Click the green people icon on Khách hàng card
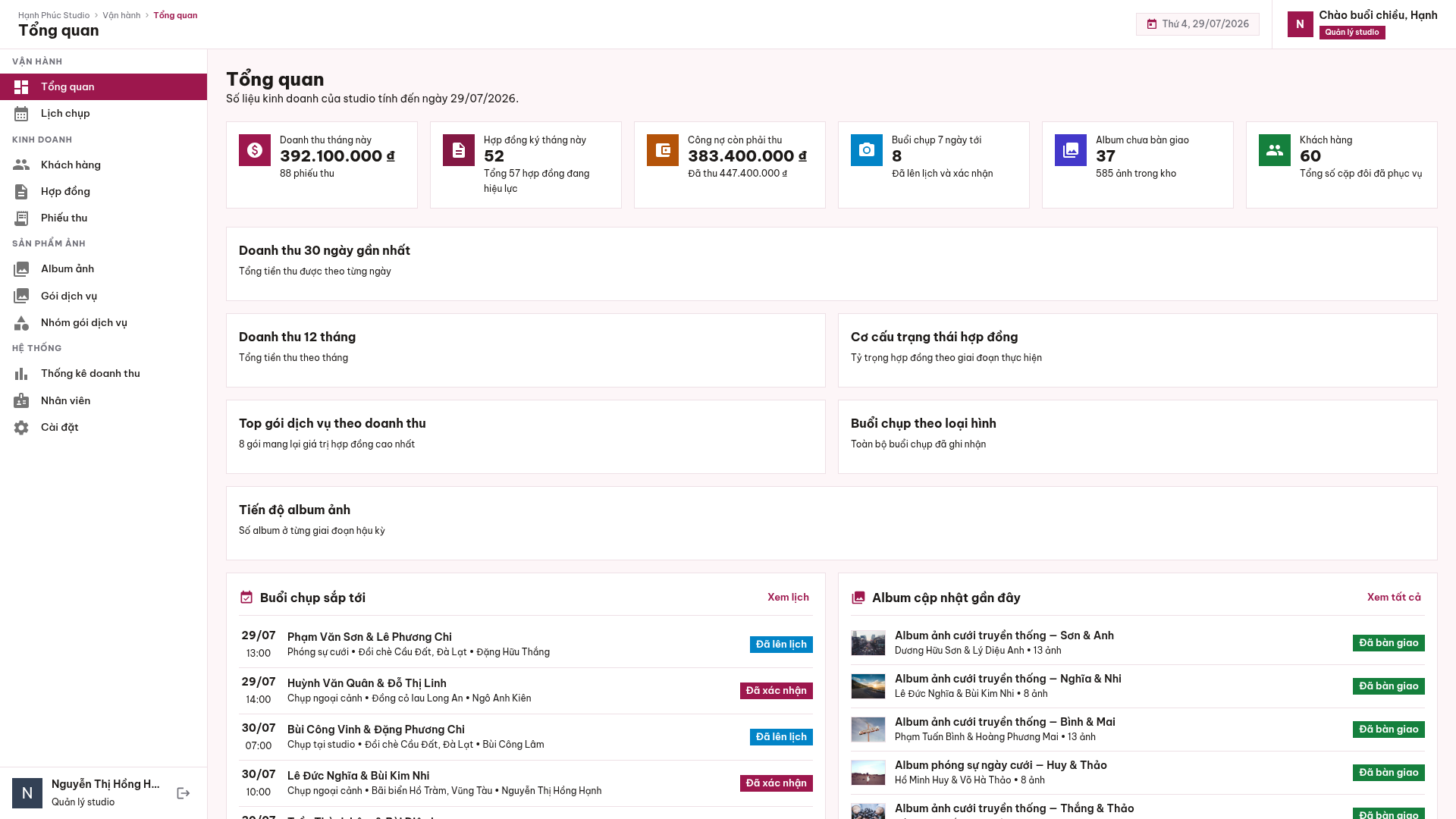Image resolution: width=1456 pixels, height=819 pixels. point(1275,150)
